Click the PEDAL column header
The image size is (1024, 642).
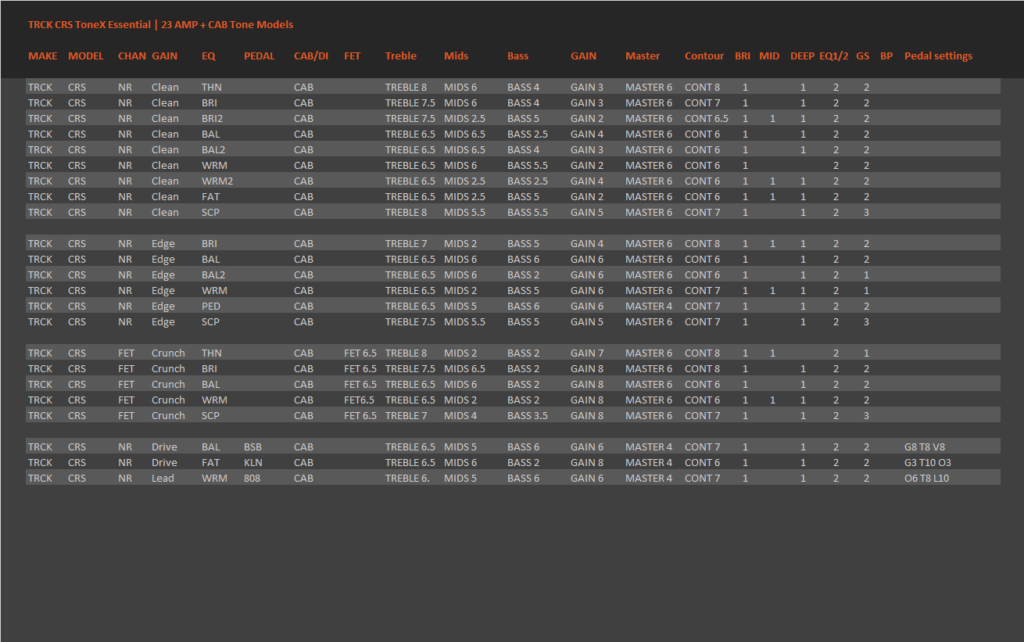[x=259, y=56]
